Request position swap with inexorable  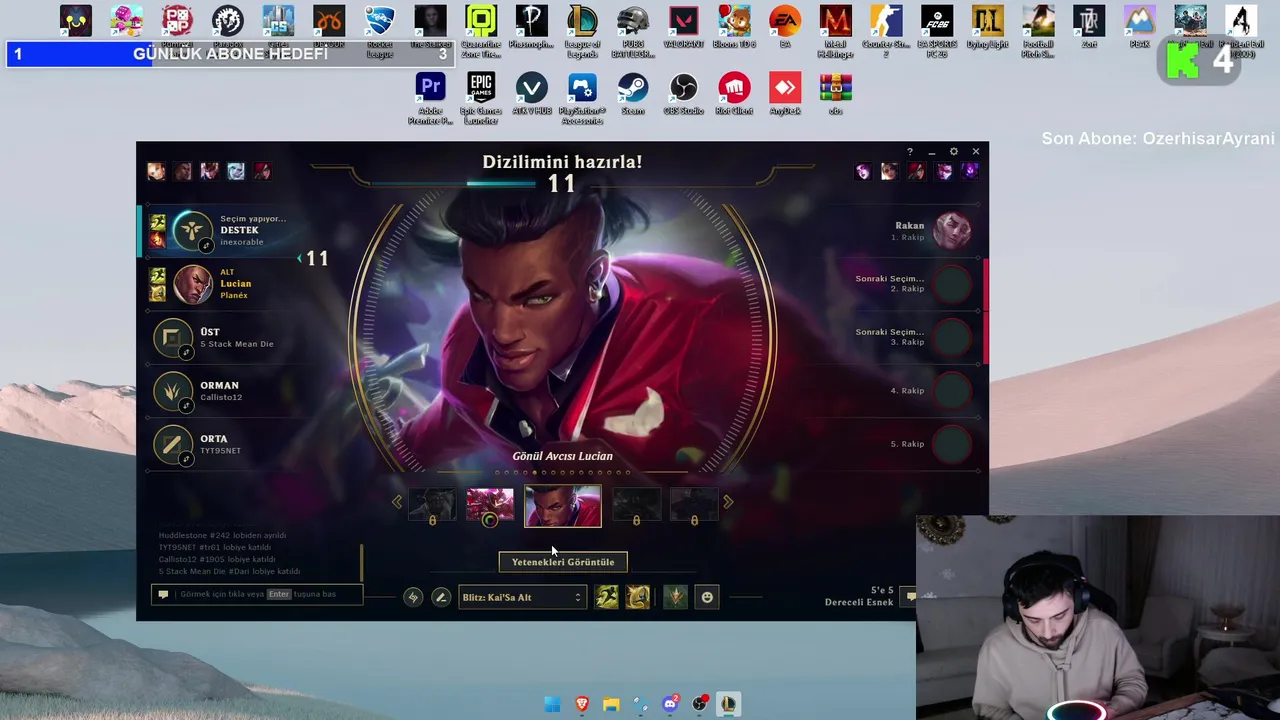(x=206, y=245)
